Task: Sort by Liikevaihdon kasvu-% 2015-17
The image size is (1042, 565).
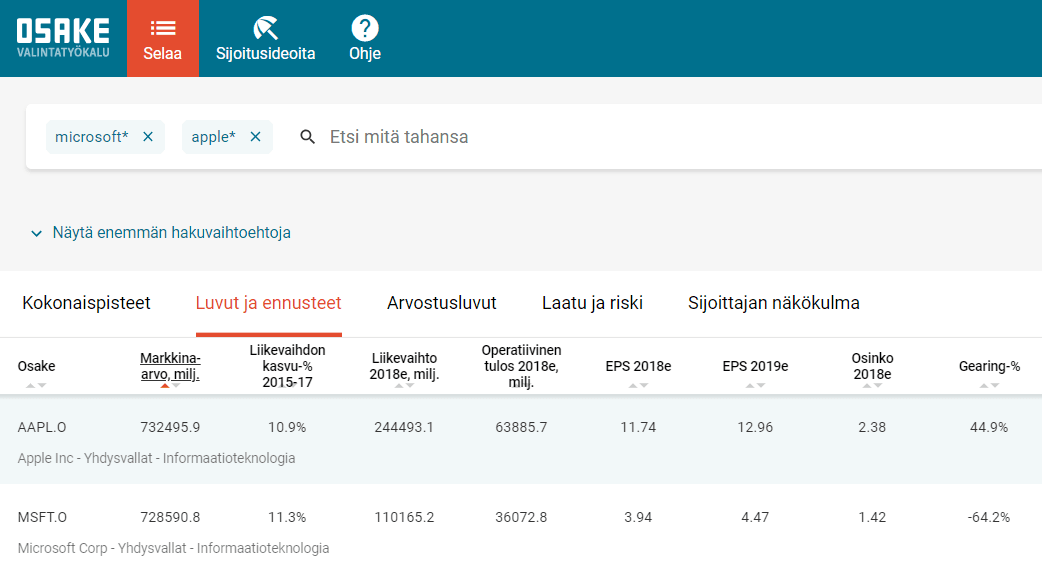Action: coord(287,366)
